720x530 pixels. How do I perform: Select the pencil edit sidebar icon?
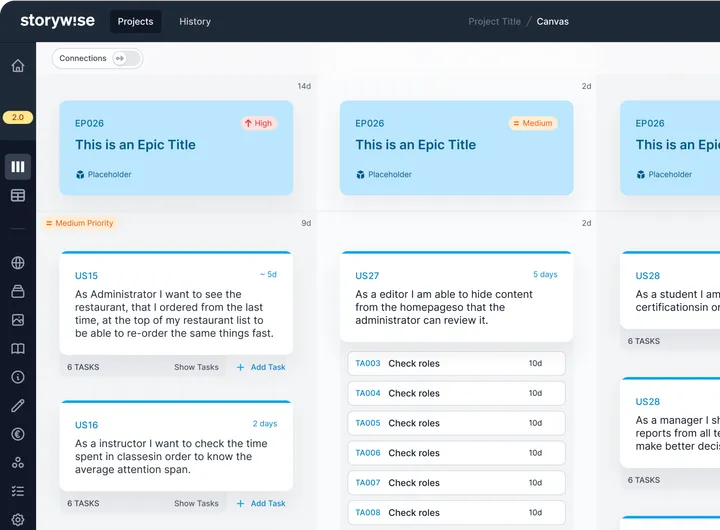[x=18, y=406]
